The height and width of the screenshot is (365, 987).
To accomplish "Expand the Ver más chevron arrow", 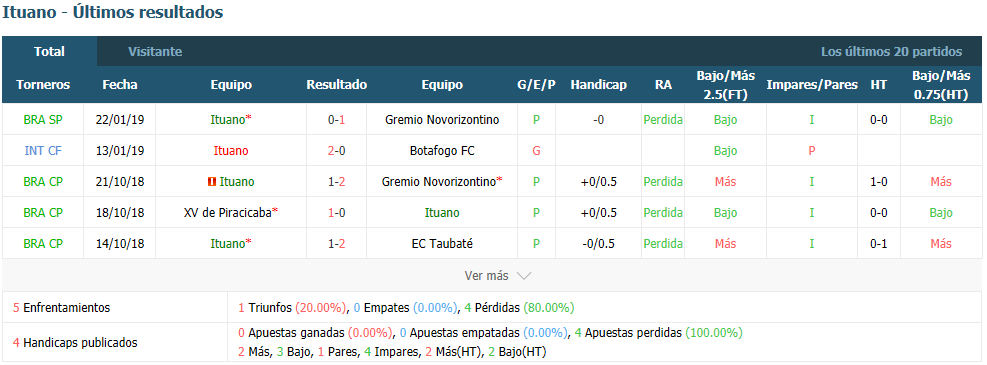I will (524, 276).
